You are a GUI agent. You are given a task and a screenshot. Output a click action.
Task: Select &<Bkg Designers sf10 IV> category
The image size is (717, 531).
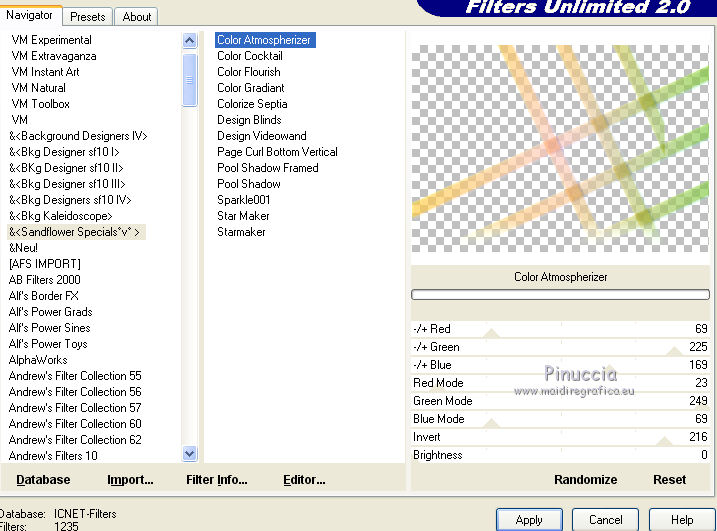pos(70,200)
